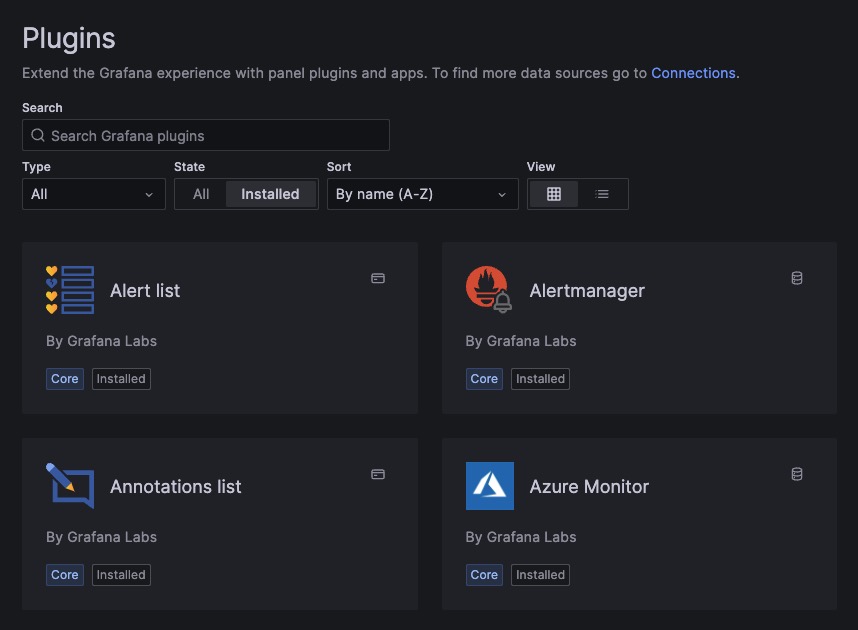Image resolution: width=858 pixels, height=630 pixels.
Task: Click the Alert list plugin logo
Action: pyautogui.click(x=70, y=290)
